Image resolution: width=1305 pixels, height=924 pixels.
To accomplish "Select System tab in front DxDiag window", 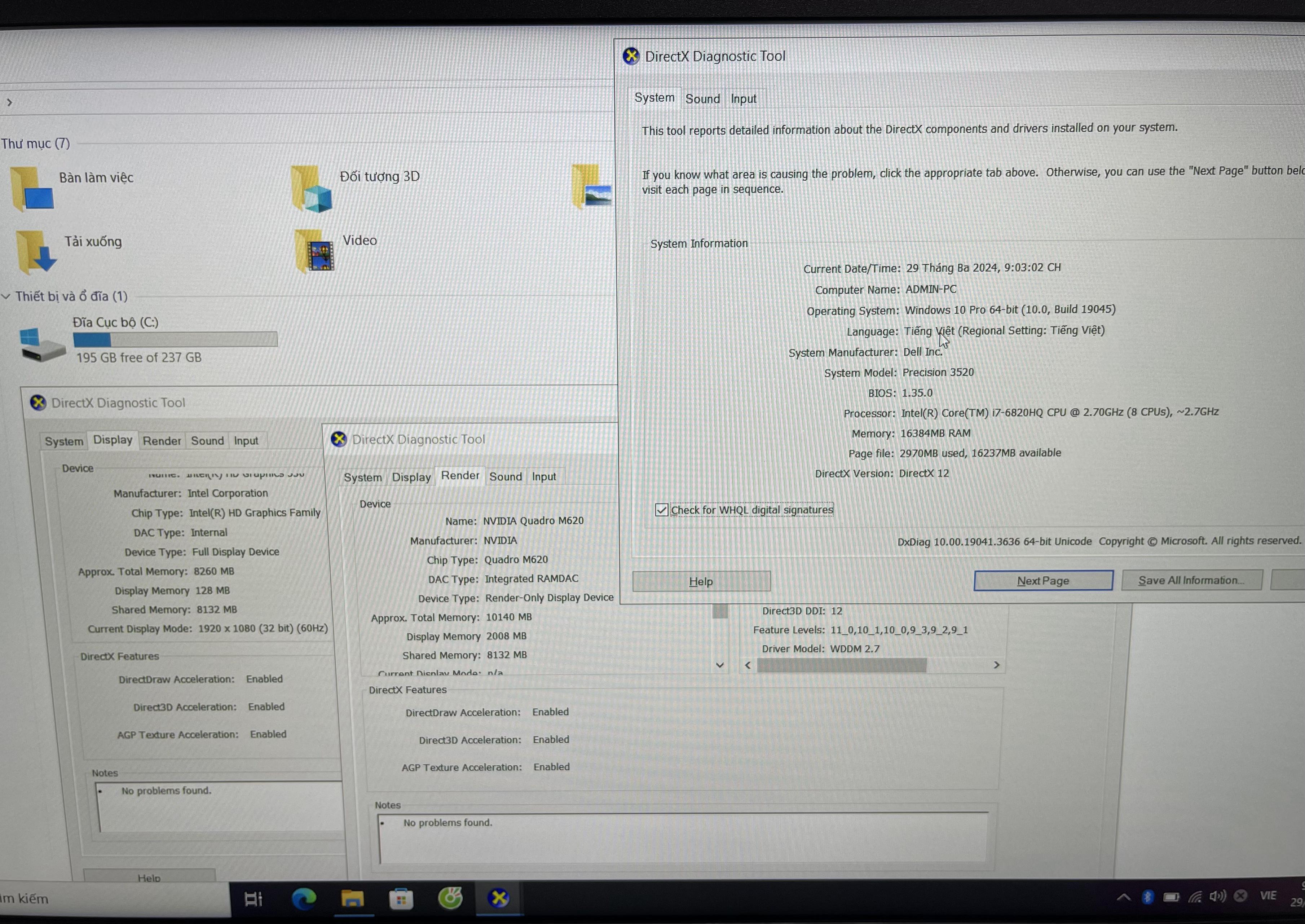I will [654, 98].
